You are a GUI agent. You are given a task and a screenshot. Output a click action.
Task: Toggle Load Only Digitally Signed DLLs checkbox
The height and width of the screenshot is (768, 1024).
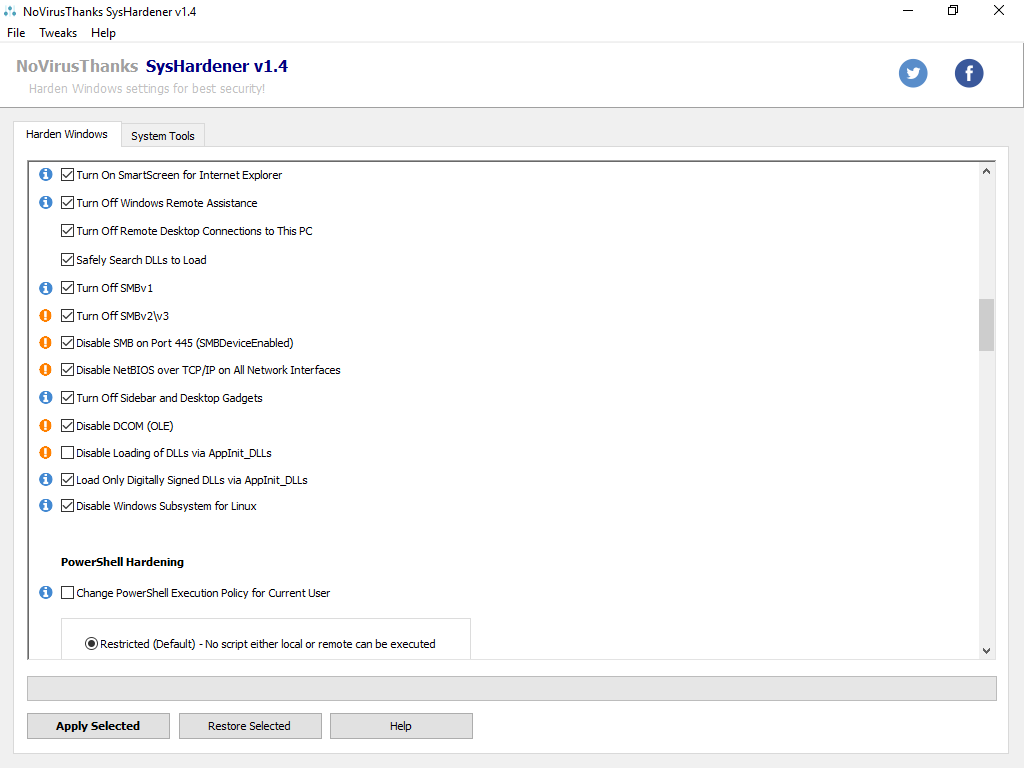67,479
